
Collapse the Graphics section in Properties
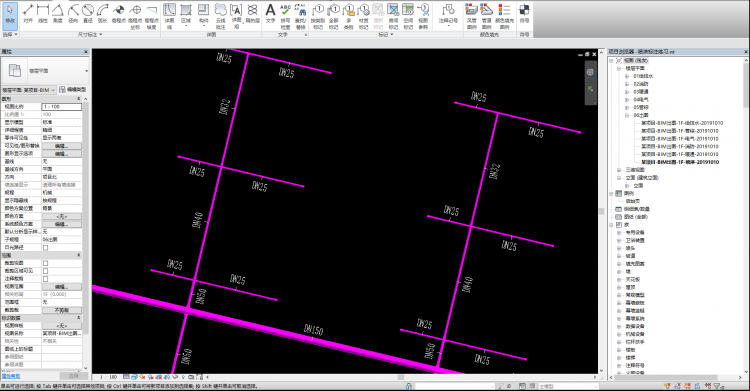coord(79,99)
